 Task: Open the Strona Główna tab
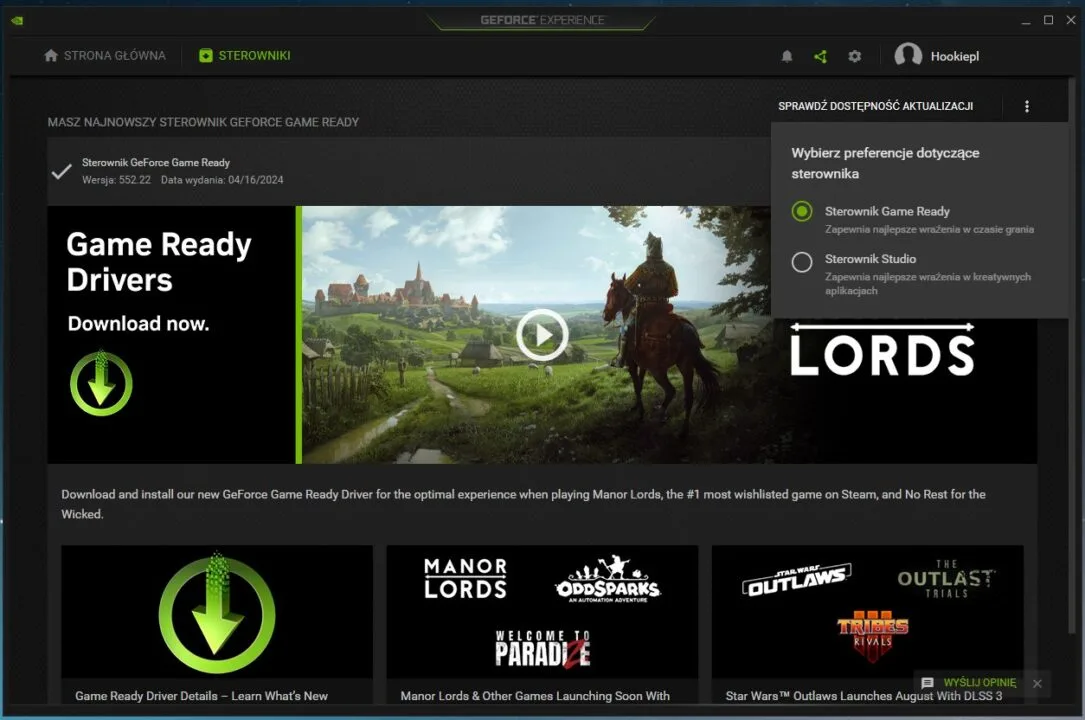114,56
